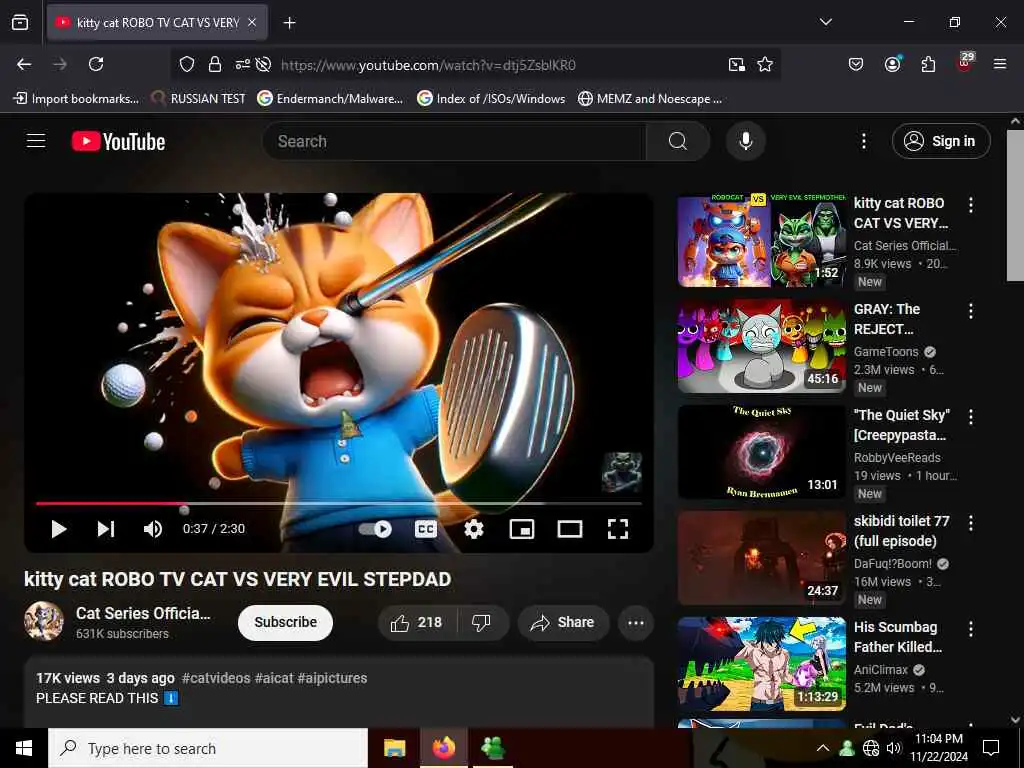Toggle closed captions CC button
The image size is (1024, 768).
click(426, 529)
